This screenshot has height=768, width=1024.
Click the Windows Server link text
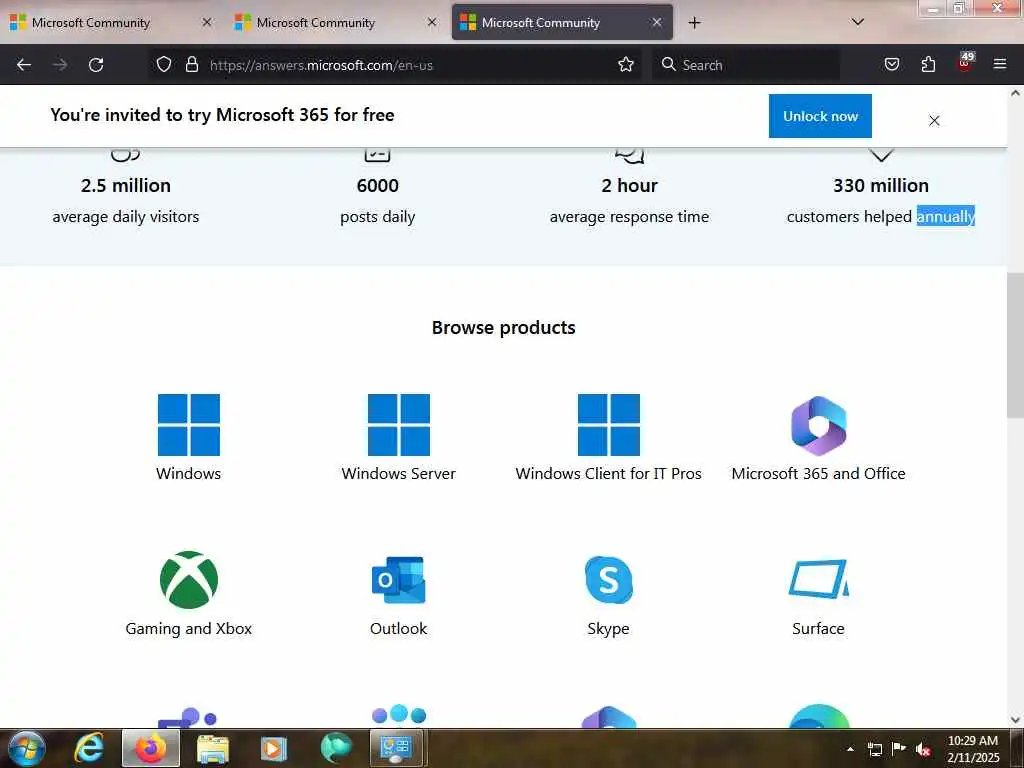click(398, 473)
